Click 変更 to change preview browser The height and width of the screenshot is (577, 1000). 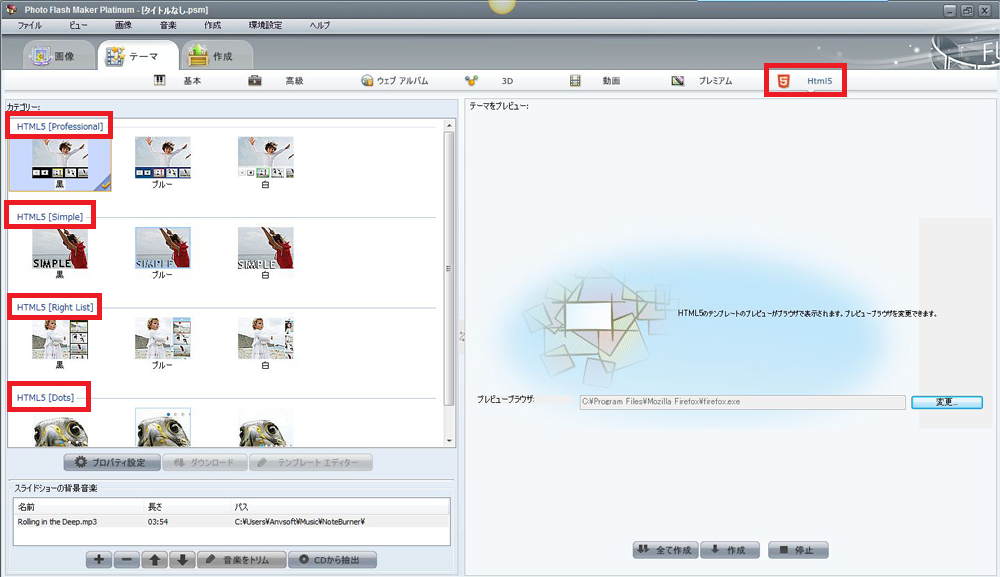click(x=946, y=402)
